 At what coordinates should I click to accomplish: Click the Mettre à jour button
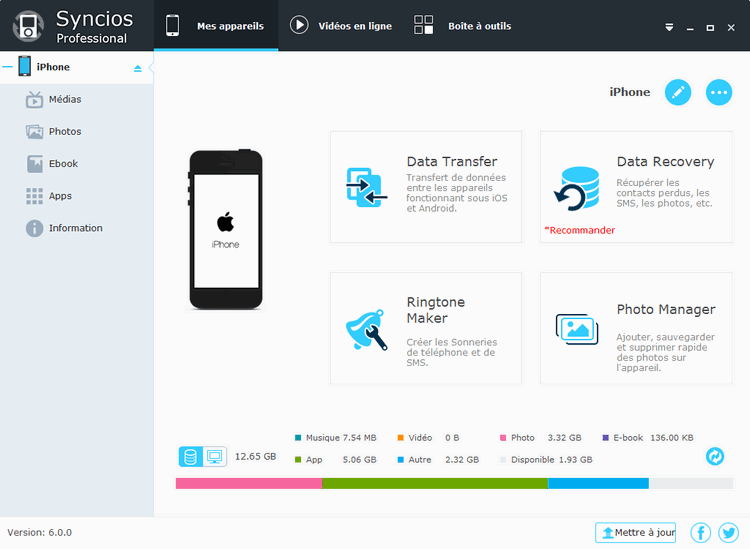click(x=636, y=532)
